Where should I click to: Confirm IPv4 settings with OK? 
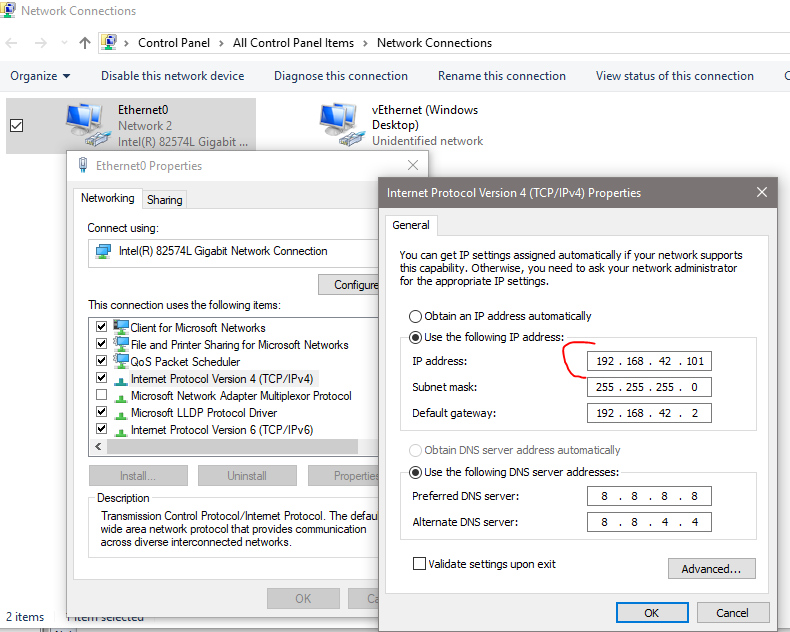pos(652,613)
